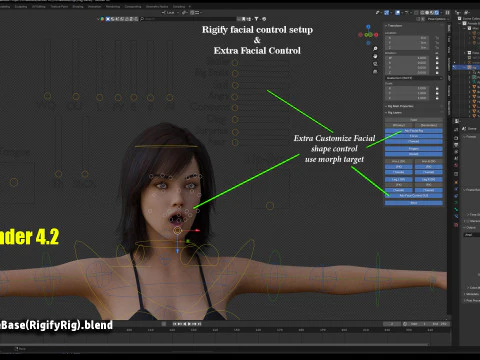Select solid viewport shading
This screenshot has width=480, height=360.
click(x=427, y=12)
